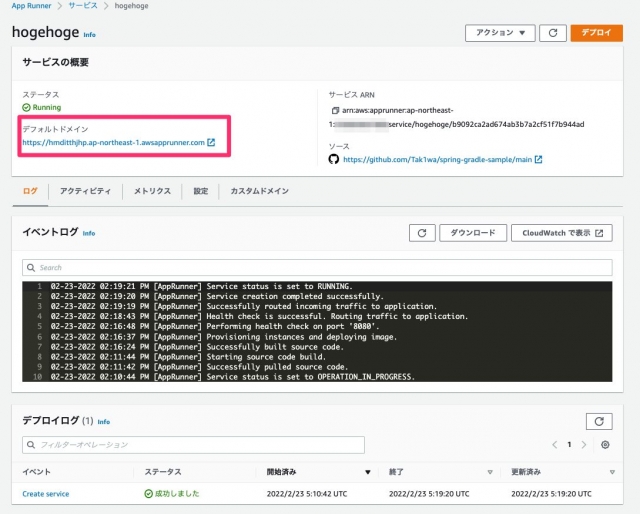The height and width of the screenshot is (514, 640).
Task: Open the default domain awsapprunner.com URL
Action: pyautogui.click(x=113, y=142)
